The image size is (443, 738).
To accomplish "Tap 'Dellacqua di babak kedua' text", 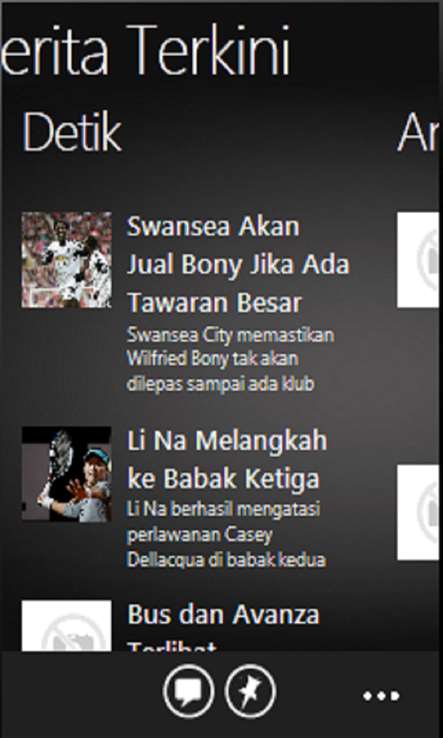I will 226,560.
